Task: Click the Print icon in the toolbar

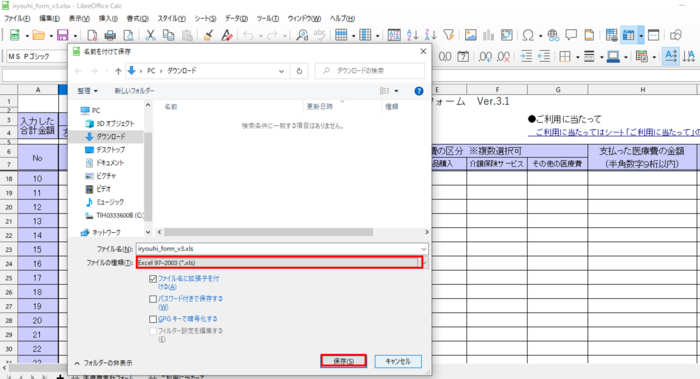Action: pyautogui.click(x=110, y=35)
